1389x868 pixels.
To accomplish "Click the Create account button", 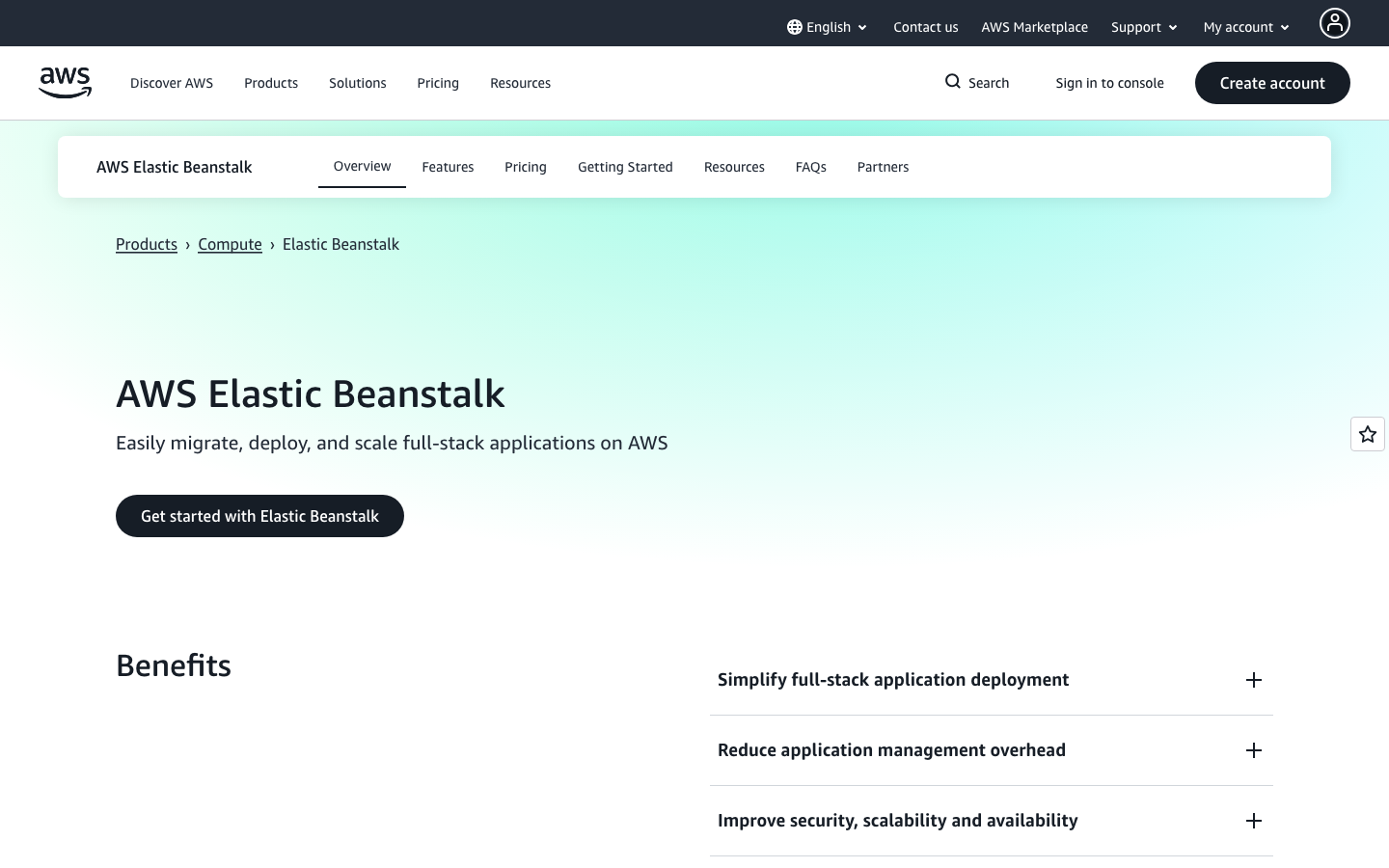I will 1272,83.
